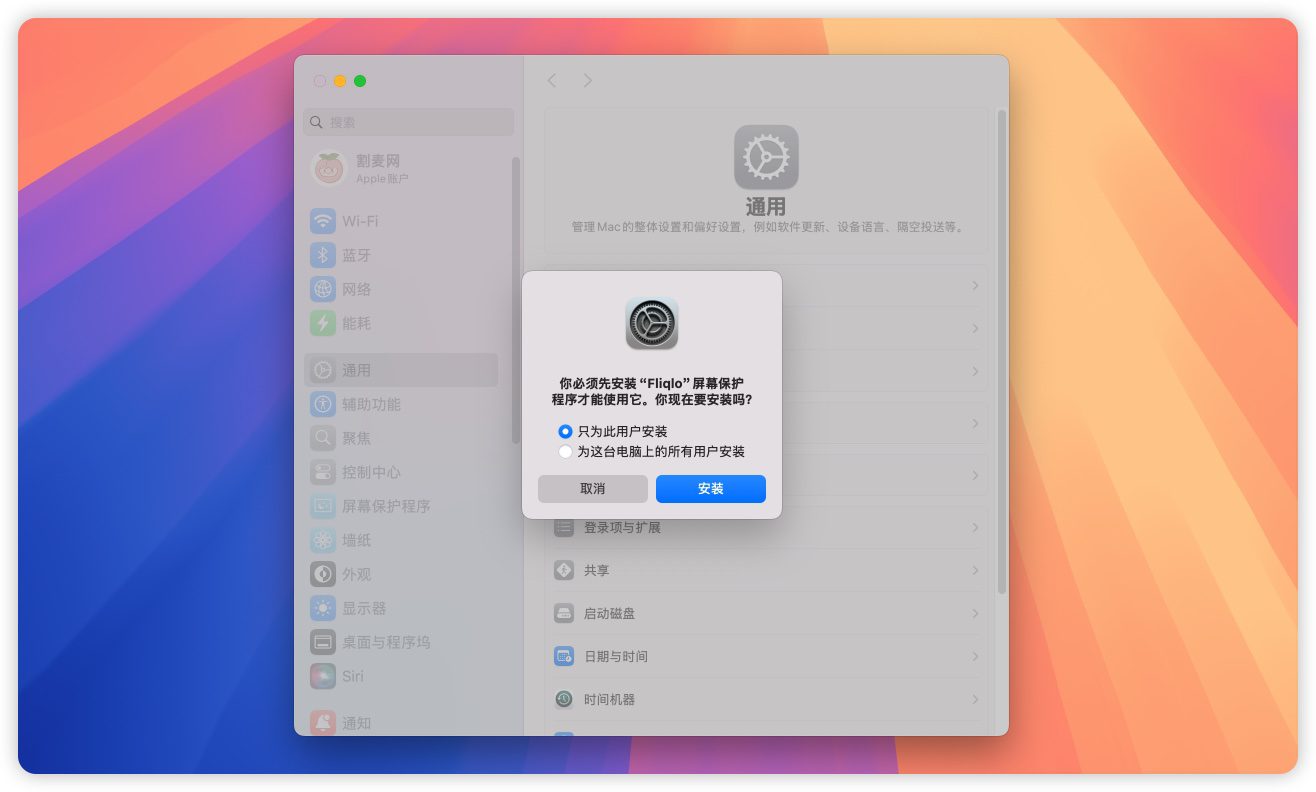Select 只为此用户安装 radio option
This screenshot has height=792, width=1316.
[x=565, y=432]
